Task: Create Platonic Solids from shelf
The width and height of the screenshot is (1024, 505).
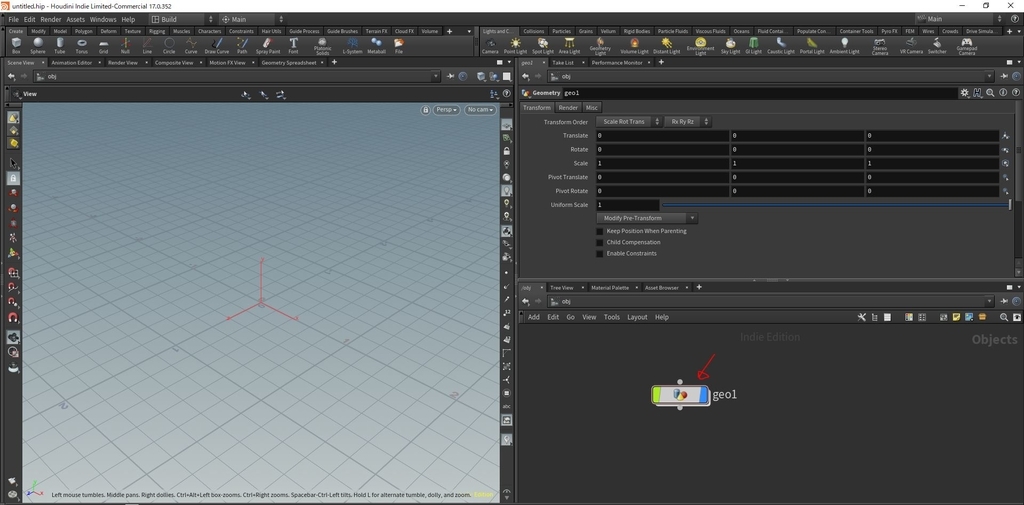Action: pyautogui.click(x=323, y=46)
